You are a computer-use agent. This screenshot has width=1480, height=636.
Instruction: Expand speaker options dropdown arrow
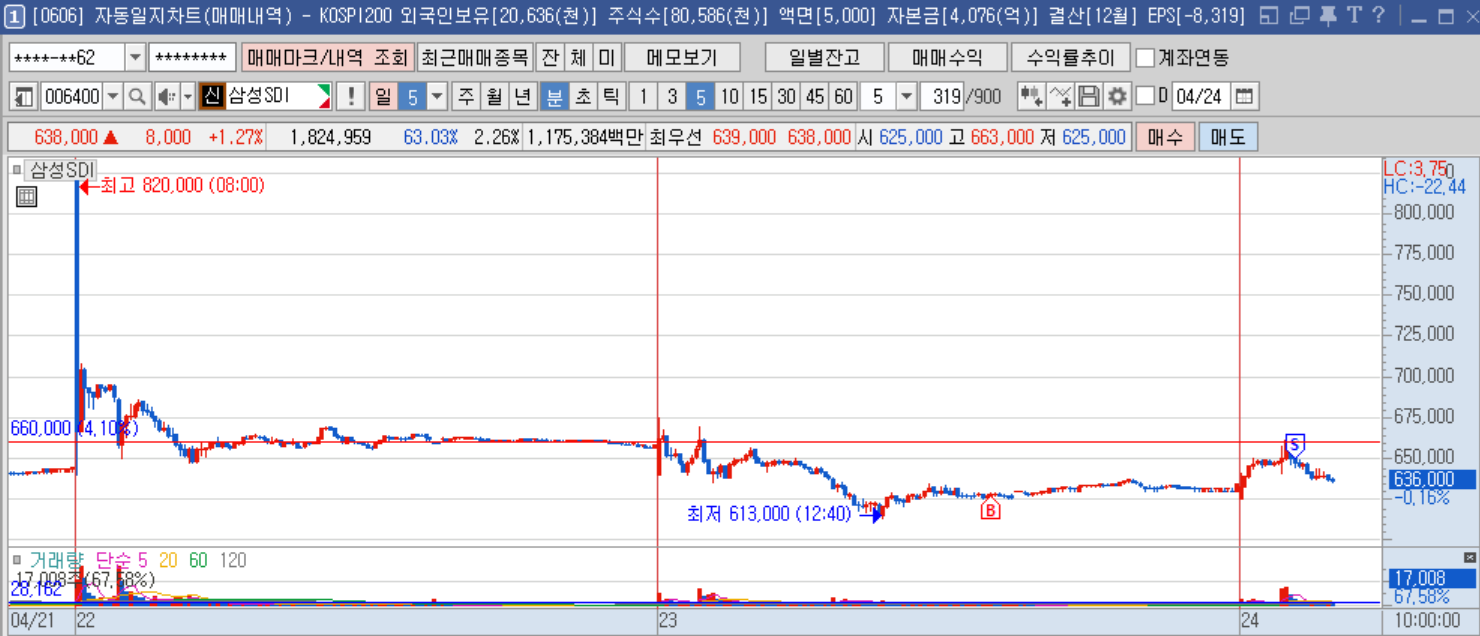[x=187, y=97]
